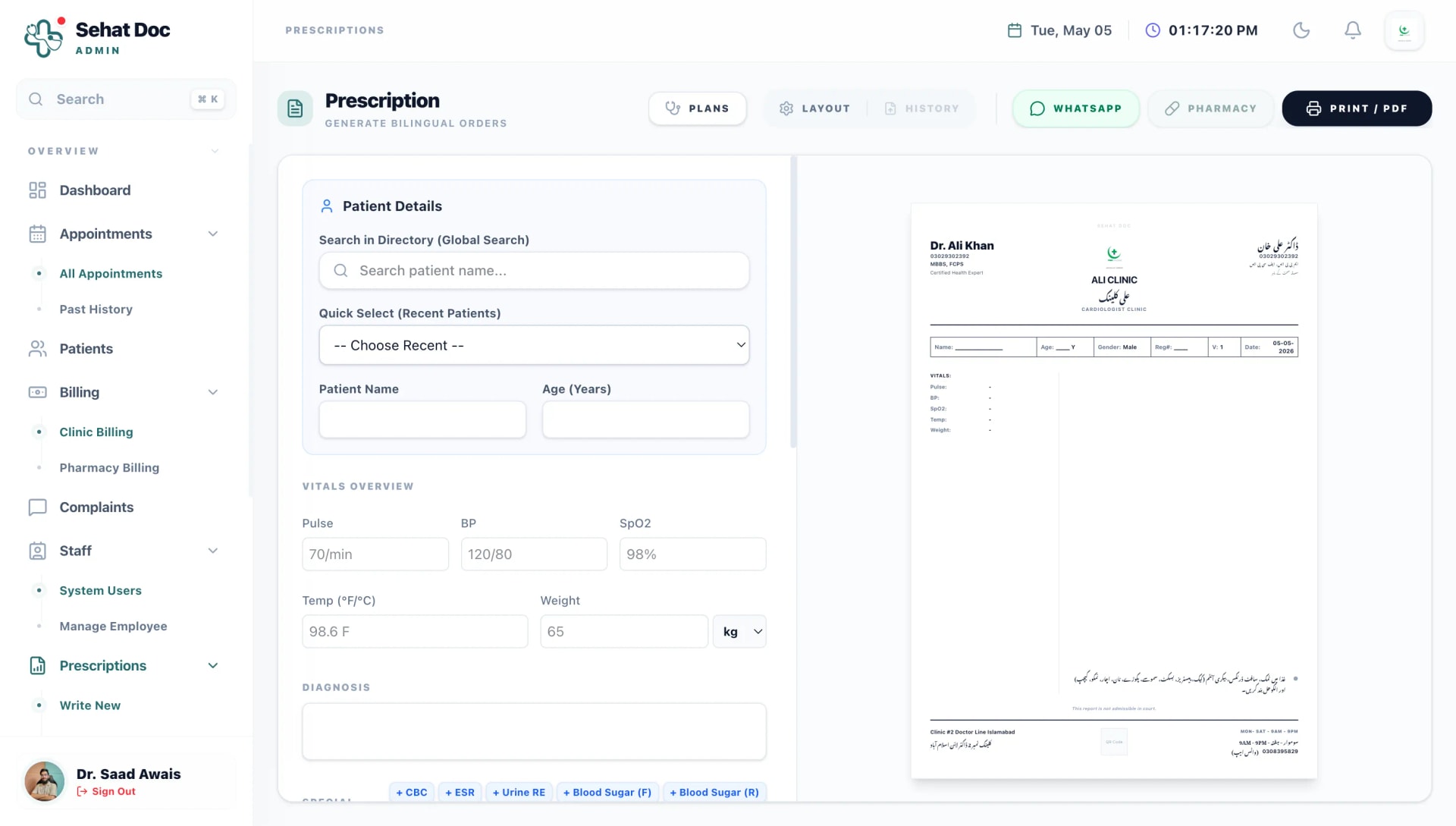Image resolution: width=1456 pixels, height=826 pixels.
Task: Open notifications bell icon
Action: [1353, 30]
